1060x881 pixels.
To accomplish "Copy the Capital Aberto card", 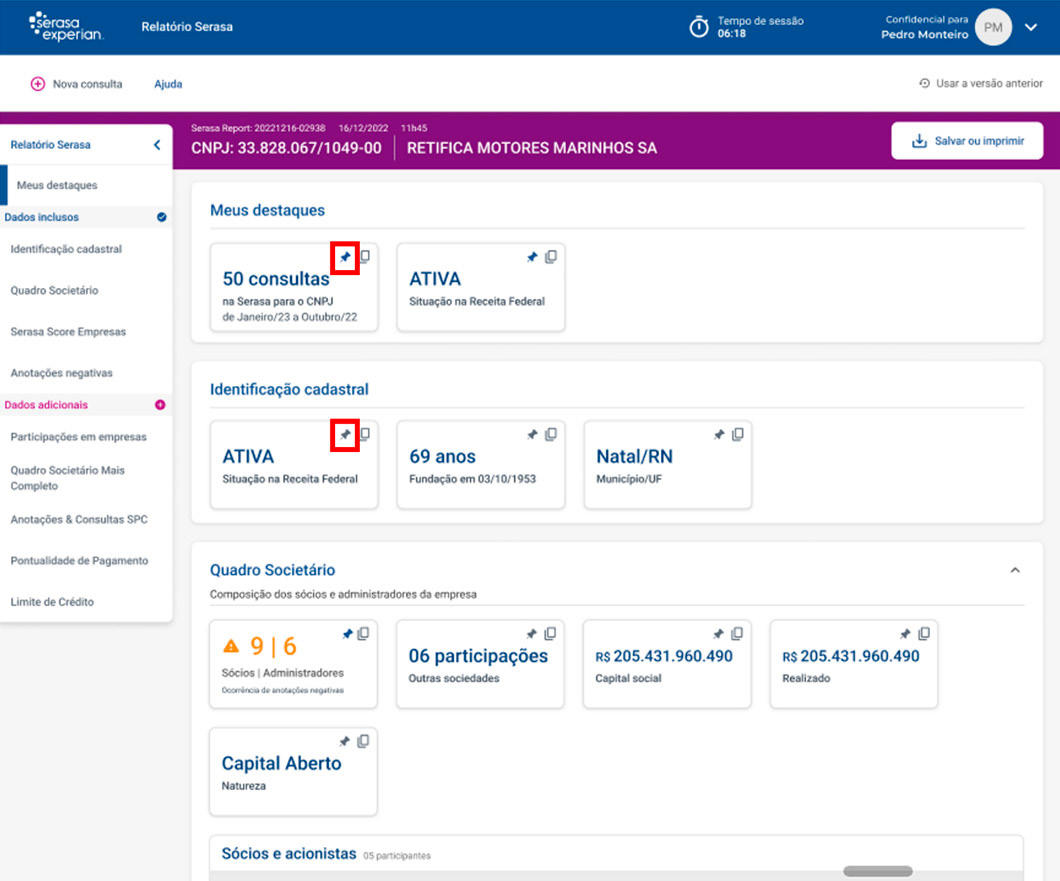I will (363, 741).
